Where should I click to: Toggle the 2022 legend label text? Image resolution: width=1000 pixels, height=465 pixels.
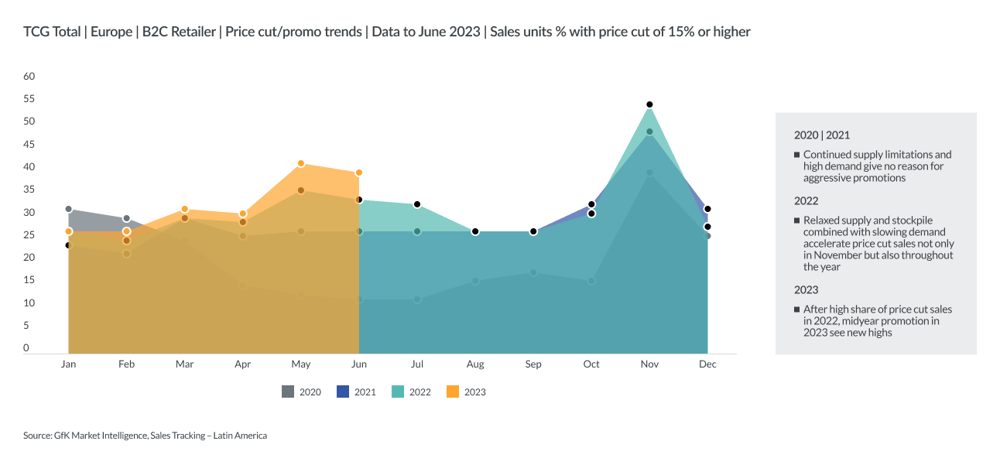pyautogui.click(x=420, y=392)
